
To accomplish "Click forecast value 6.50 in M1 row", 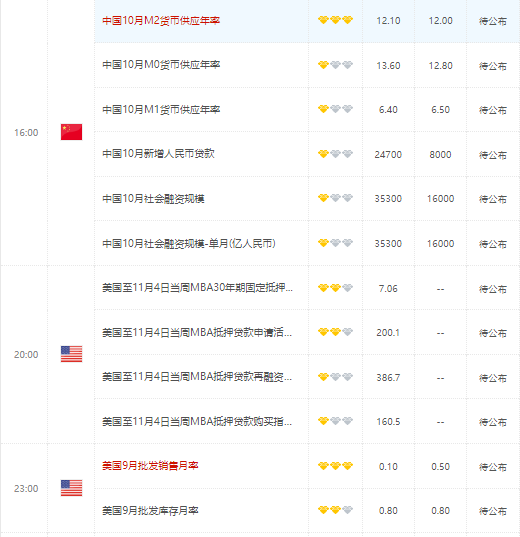I will tap(441, 110).
